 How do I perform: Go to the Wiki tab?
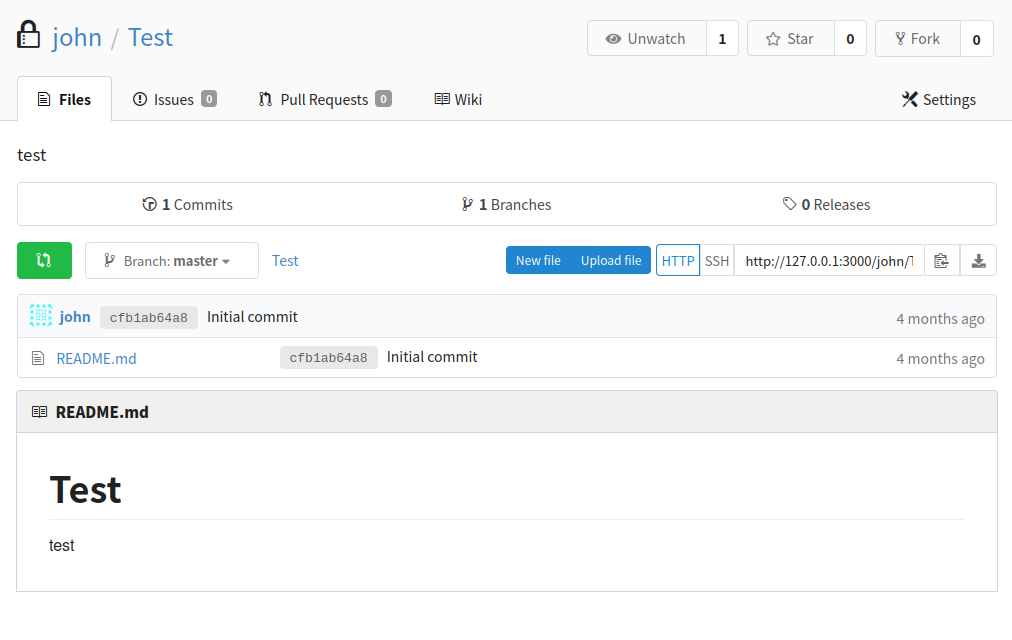[x=458, y=99]
